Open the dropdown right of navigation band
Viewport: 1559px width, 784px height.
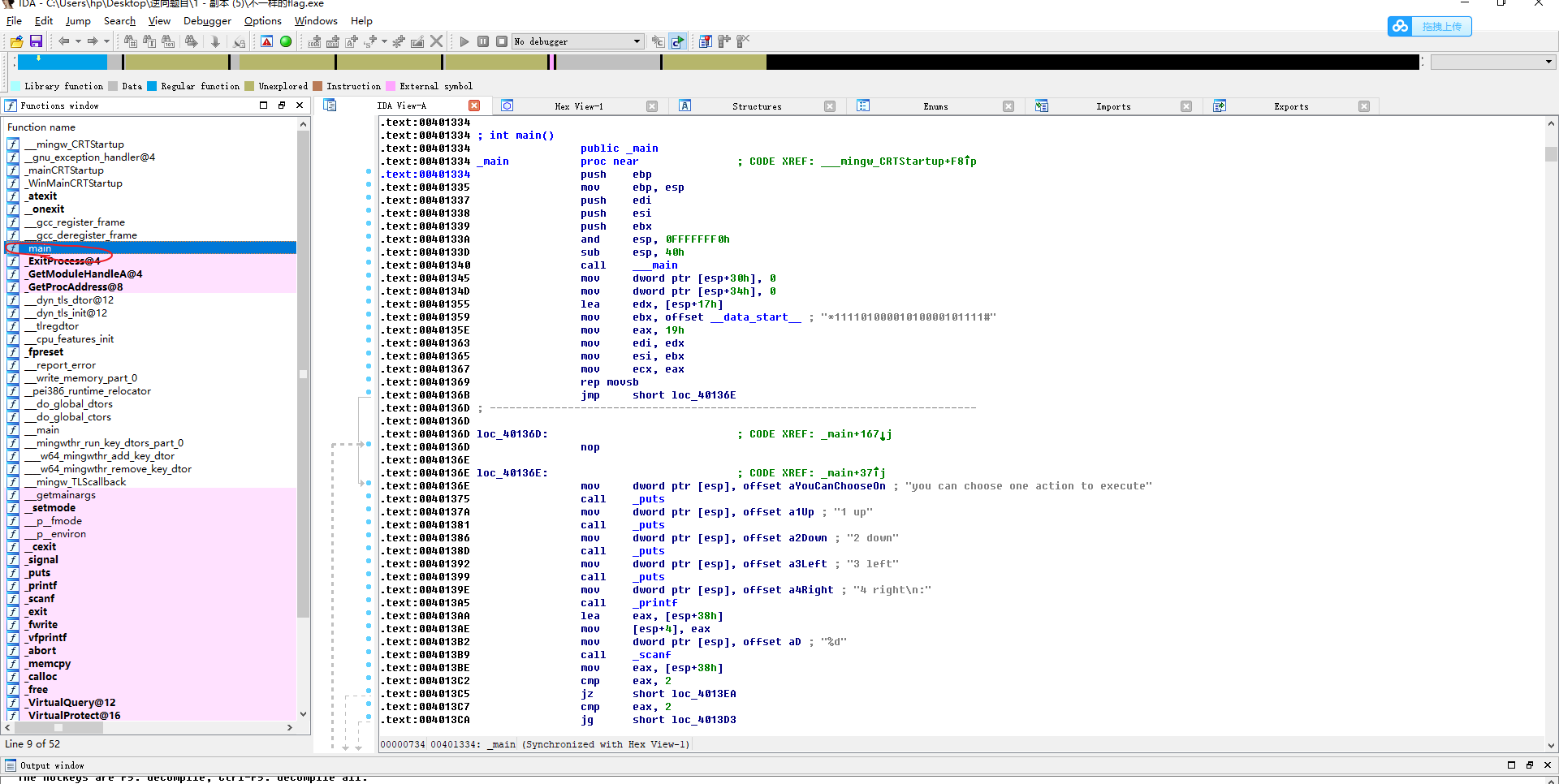pos(1548,62)
